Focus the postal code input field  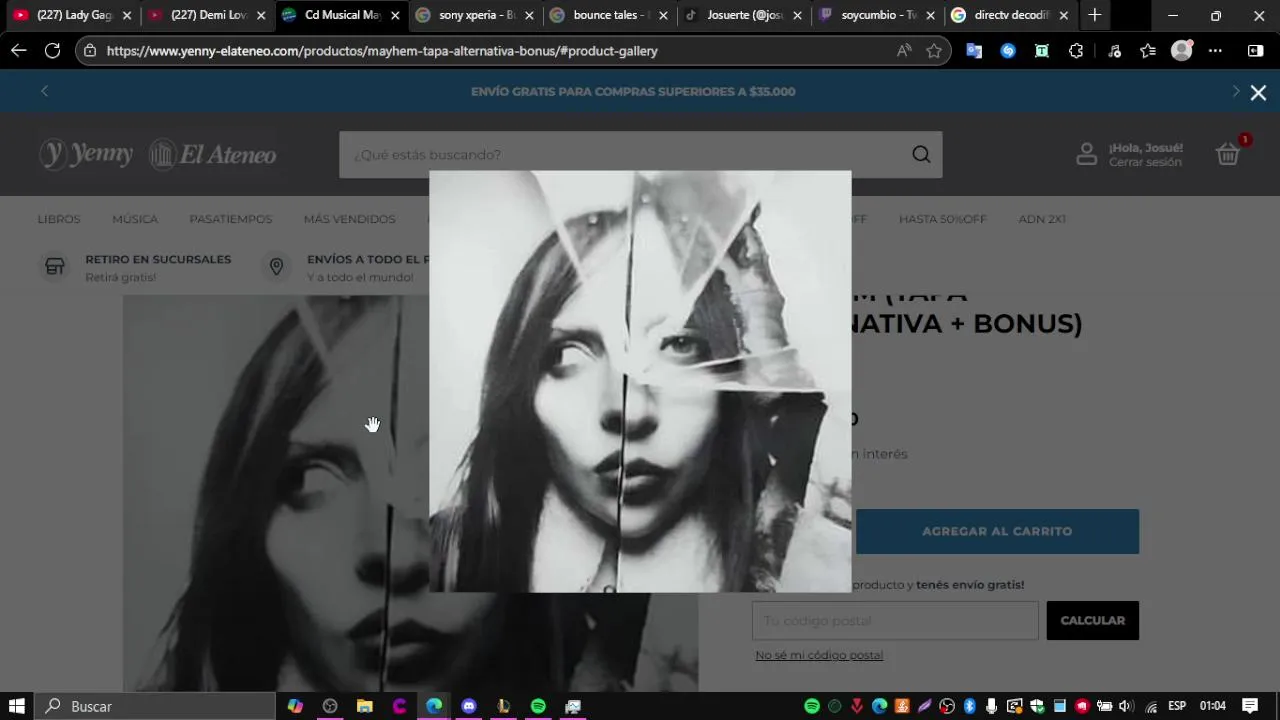click(895, 620)
